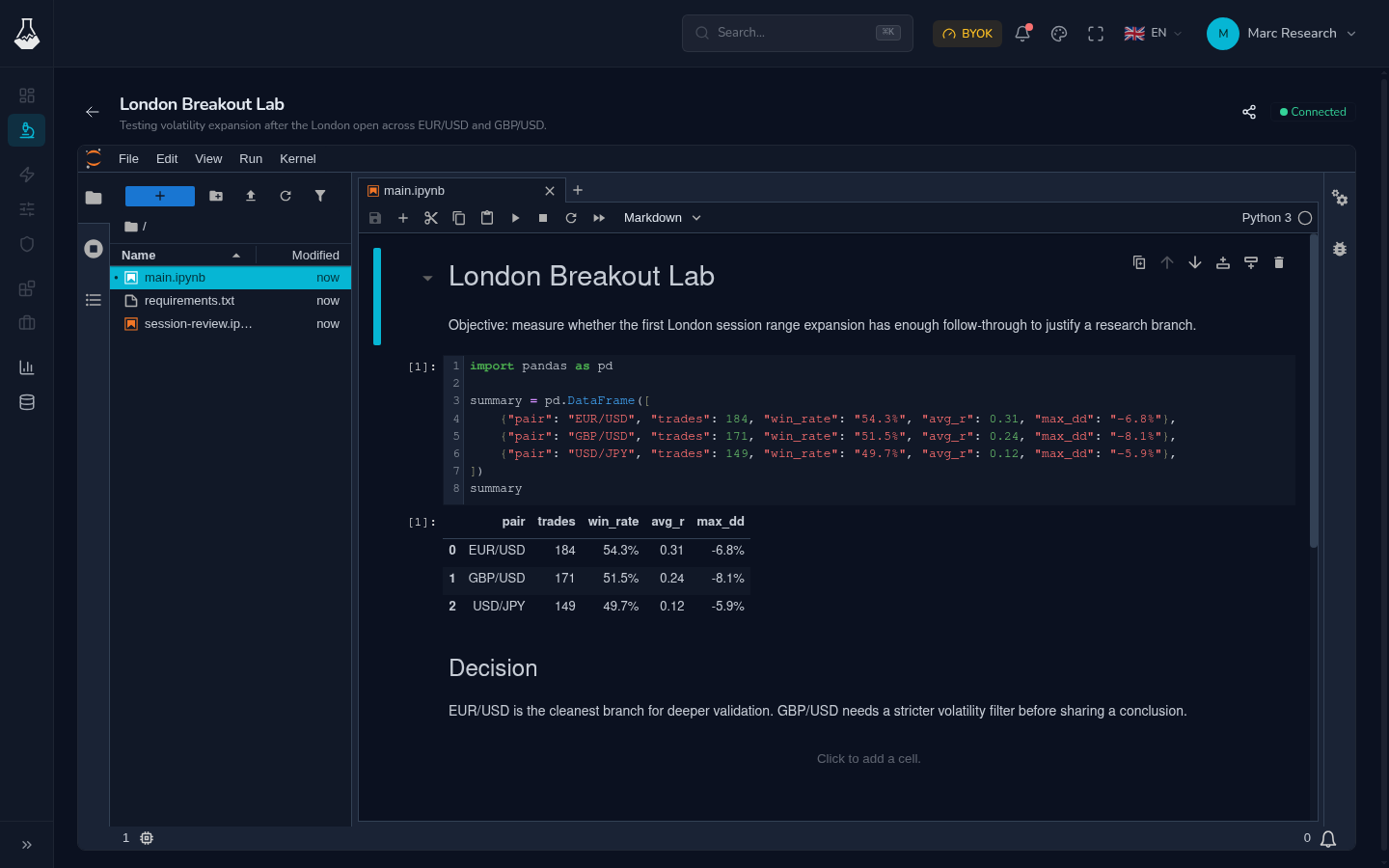Viewport: 1389px width, 868px height.
Task: Open the Markdown cell type dropdown
Action: point(663,218)
